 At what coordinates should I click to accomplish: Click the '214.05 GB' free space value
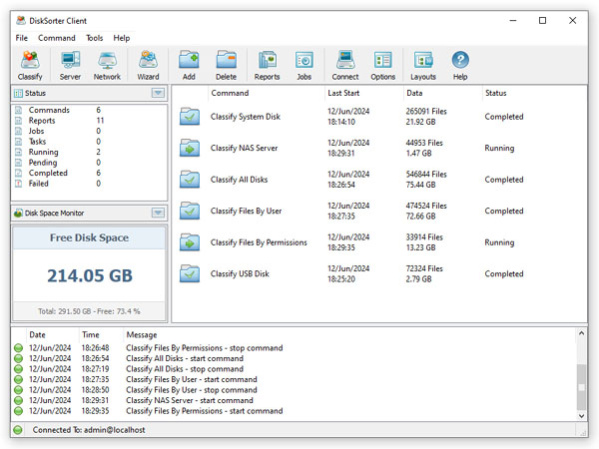[x=90, y=276]
